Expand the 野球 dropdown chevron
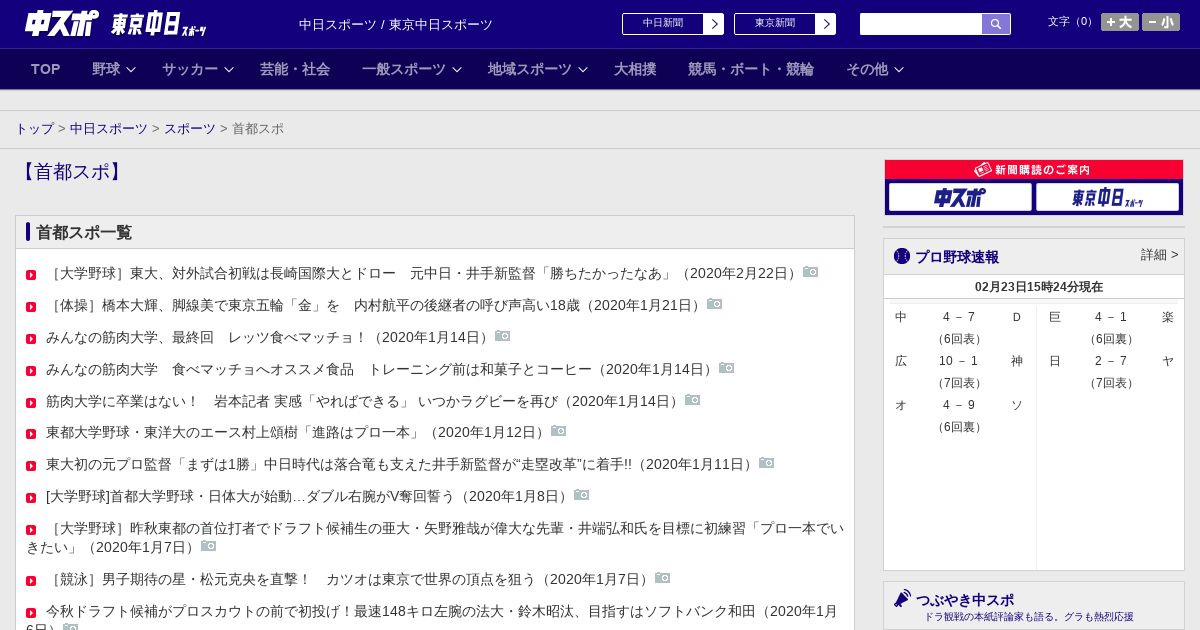Viewport: 1200px width, 630px height. point(131,69)
